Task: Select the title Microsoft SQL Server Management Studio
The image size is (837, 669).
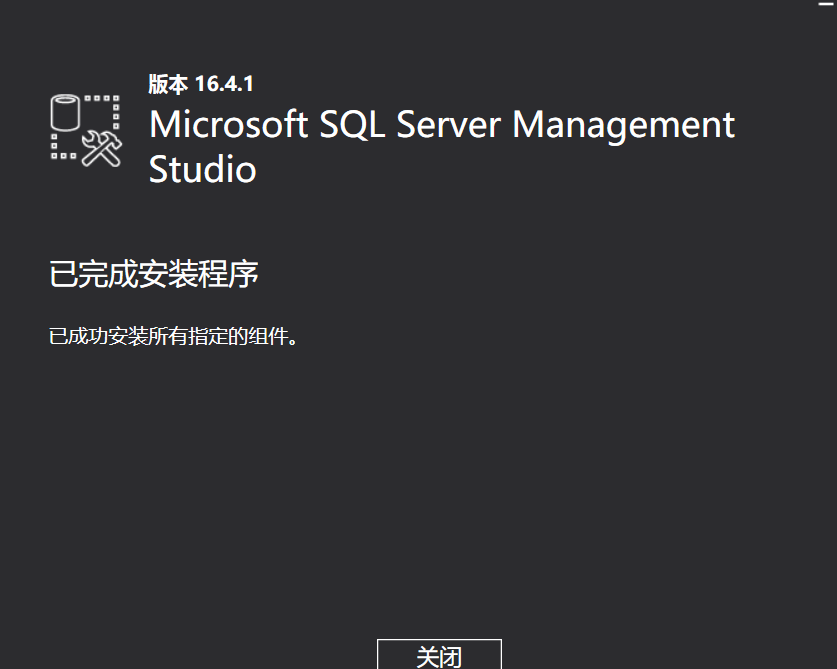Action: tap(441, 124)
